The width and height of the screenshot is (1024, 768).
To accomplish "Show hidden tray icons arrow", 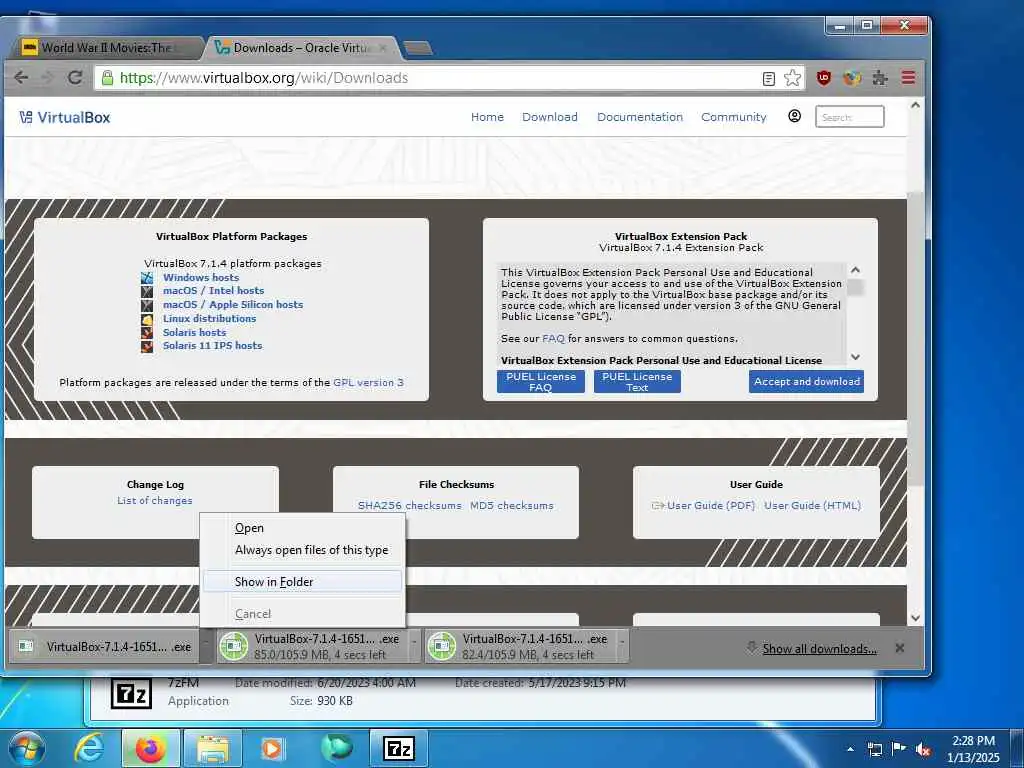I will (x=850, y=750).
